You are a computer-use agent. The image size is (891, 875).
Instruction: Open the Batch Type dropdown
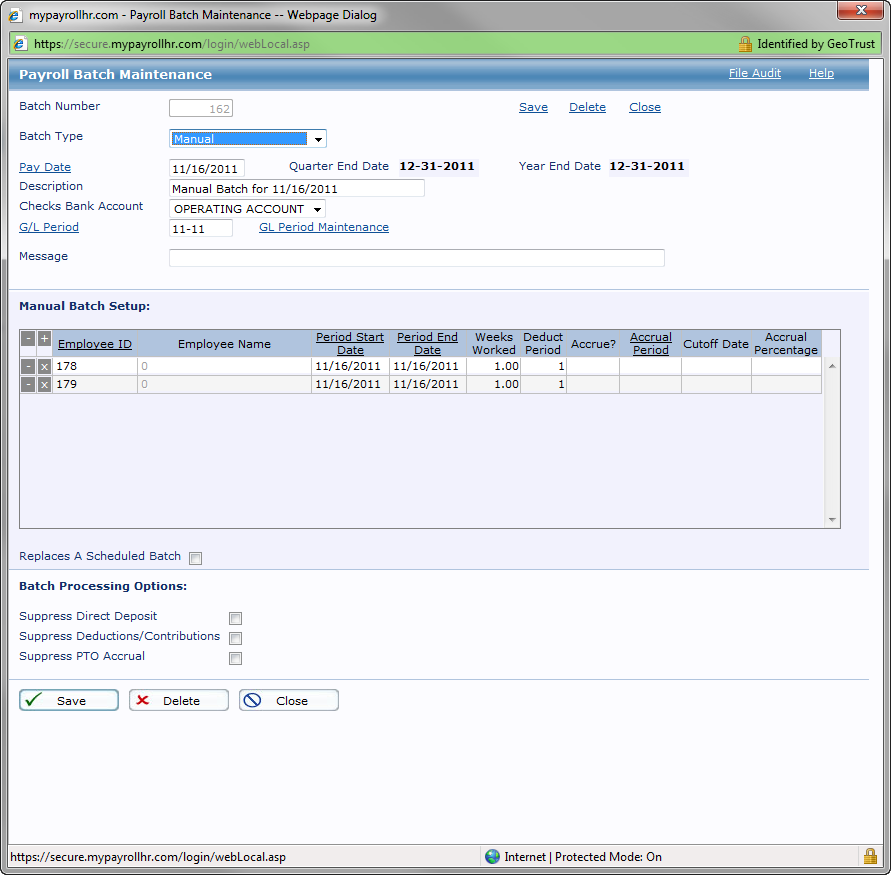[x=248, y=139]
